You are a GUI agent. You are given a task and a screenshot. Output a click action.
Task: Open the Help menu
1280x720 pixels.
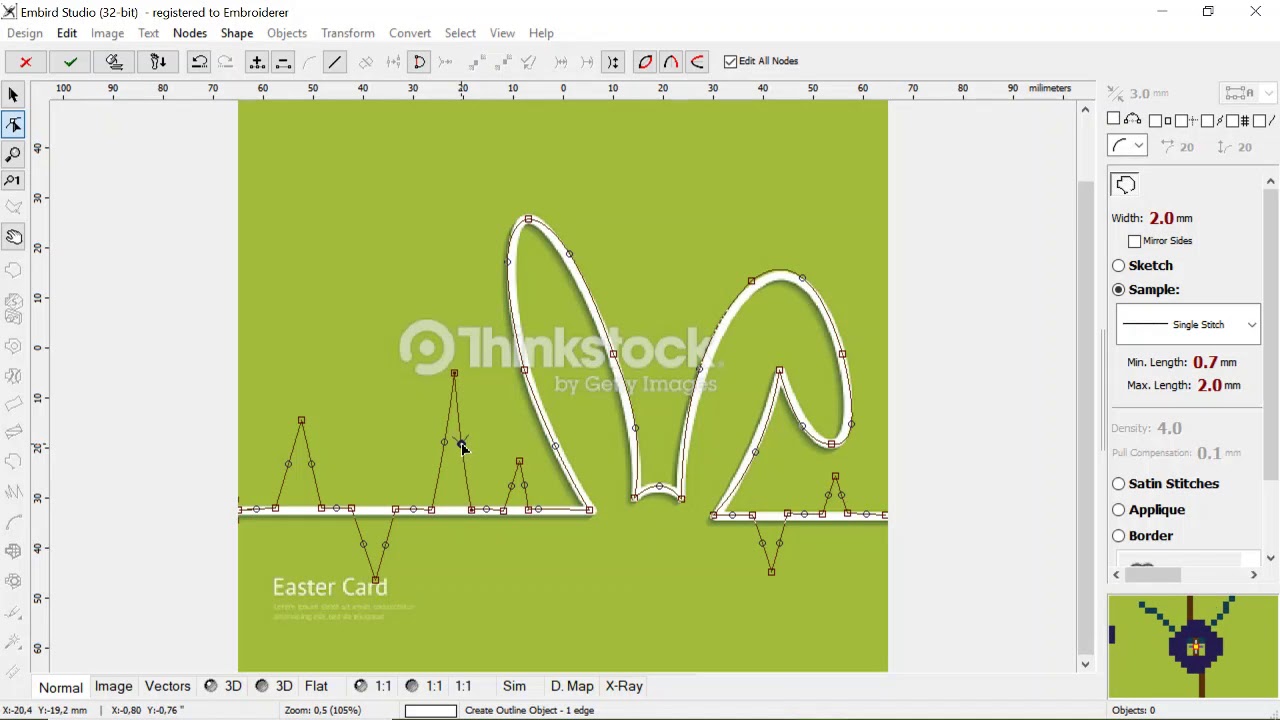point(541,33)
